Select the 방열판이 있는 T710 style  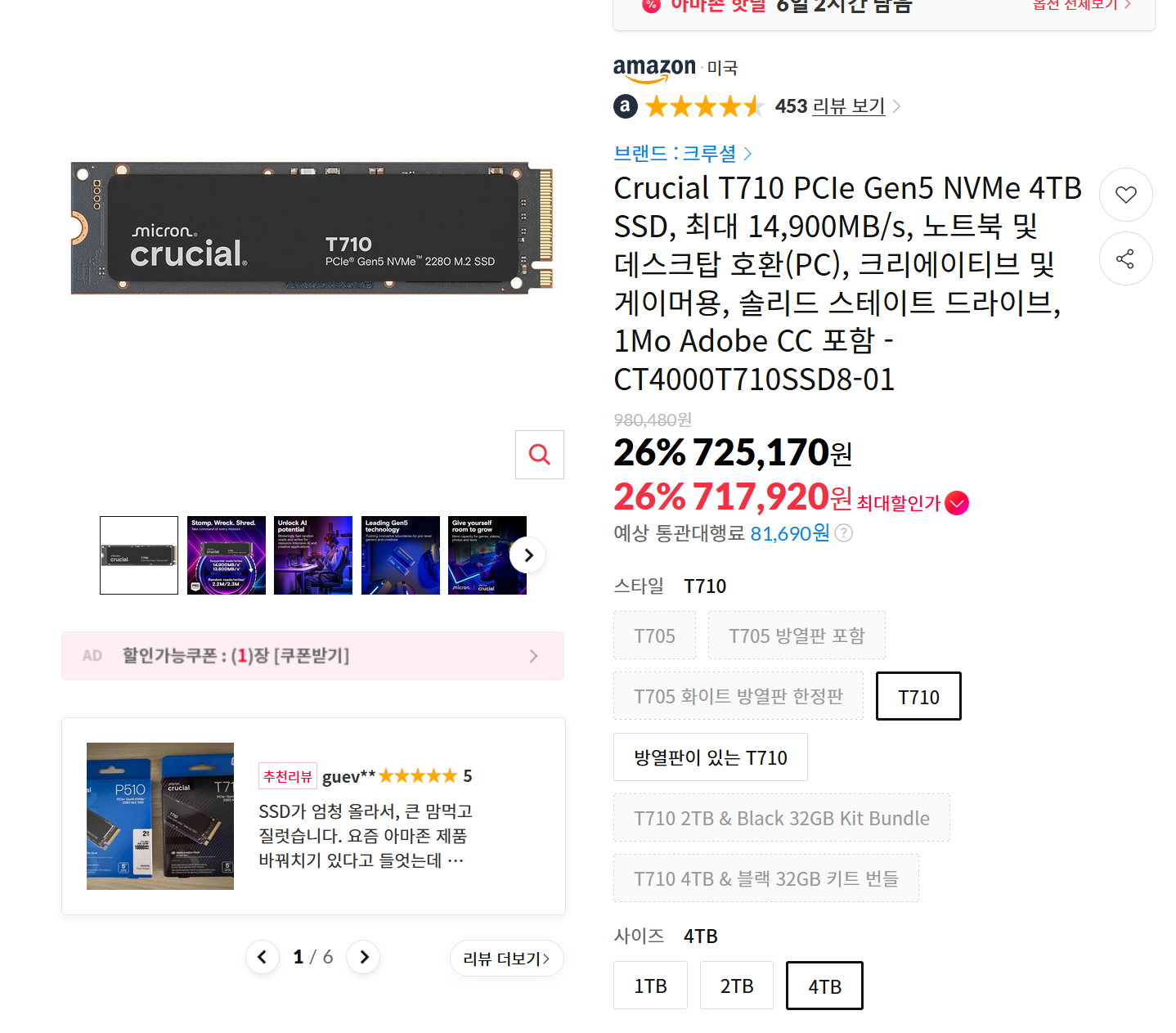[x=711, y=757]
